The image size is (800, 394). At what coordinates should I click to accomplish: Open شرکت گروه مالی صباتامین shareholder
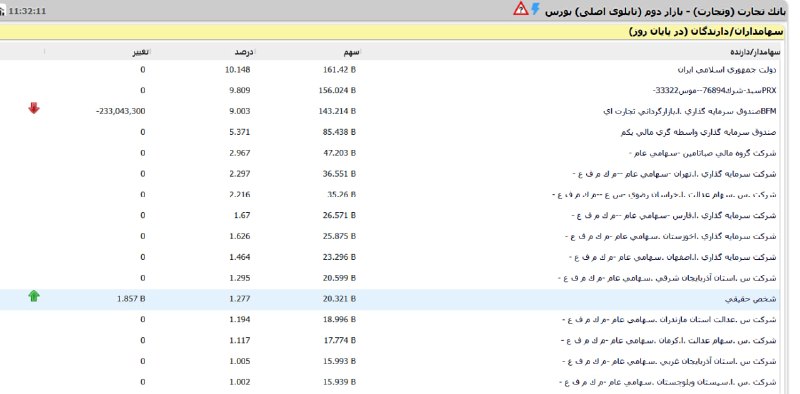point(703,153)
